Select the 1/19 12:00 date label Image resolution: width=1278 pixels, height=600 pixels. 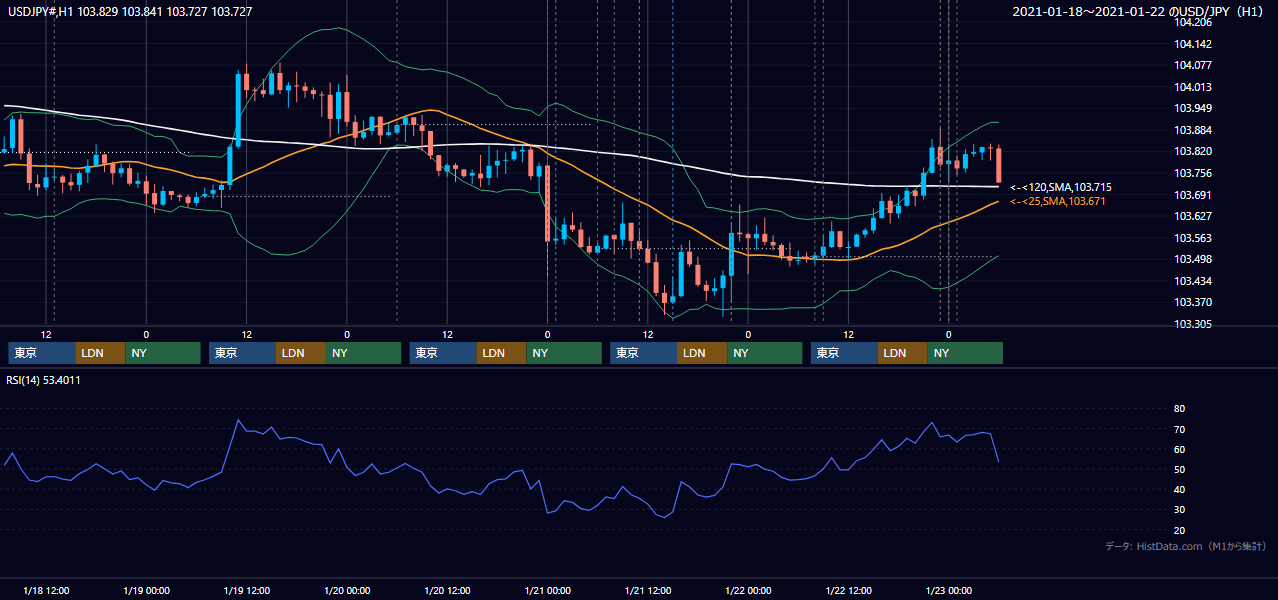[x=246, y=590]
